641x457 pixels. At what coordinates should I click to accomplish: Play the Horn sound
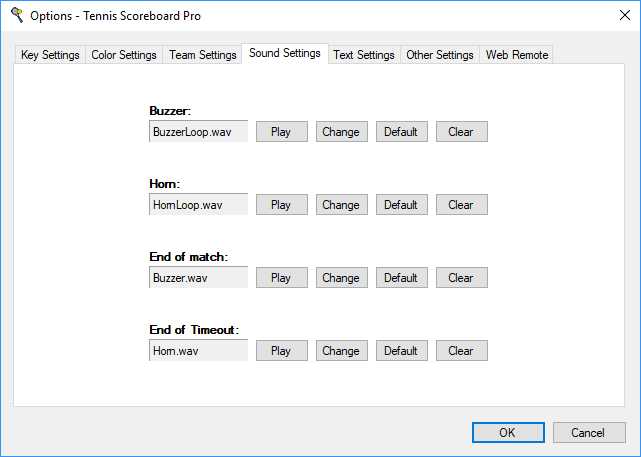click(281, 205)
